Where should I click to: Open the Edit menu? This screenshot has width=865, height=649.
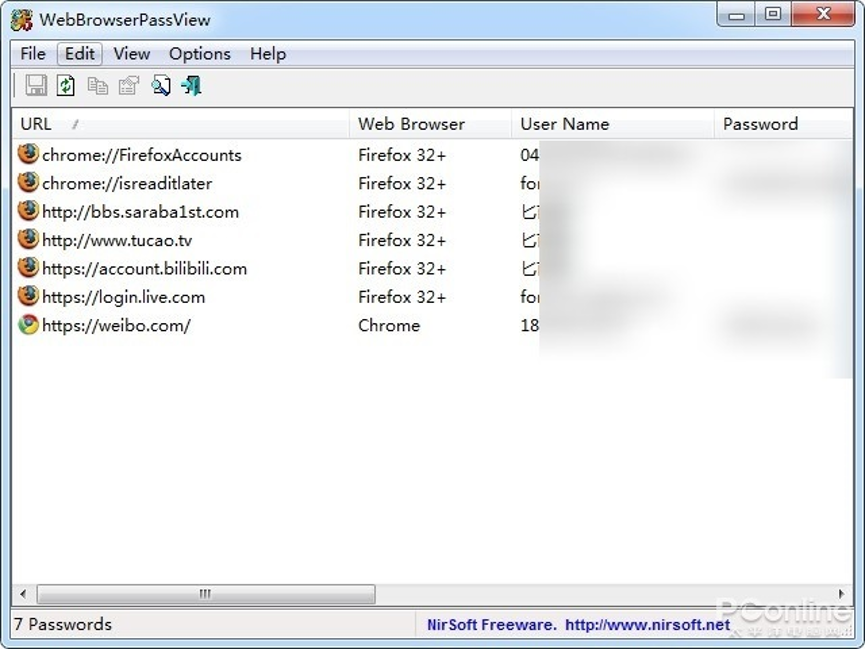pos(80,54)
